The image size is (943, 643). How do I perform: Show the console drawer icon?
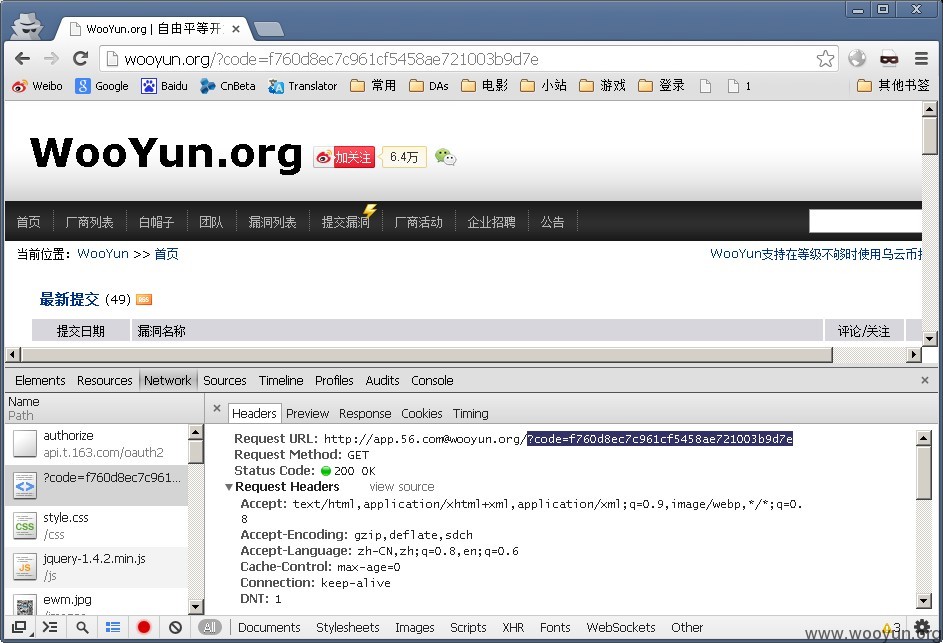(x=50, y=627)
